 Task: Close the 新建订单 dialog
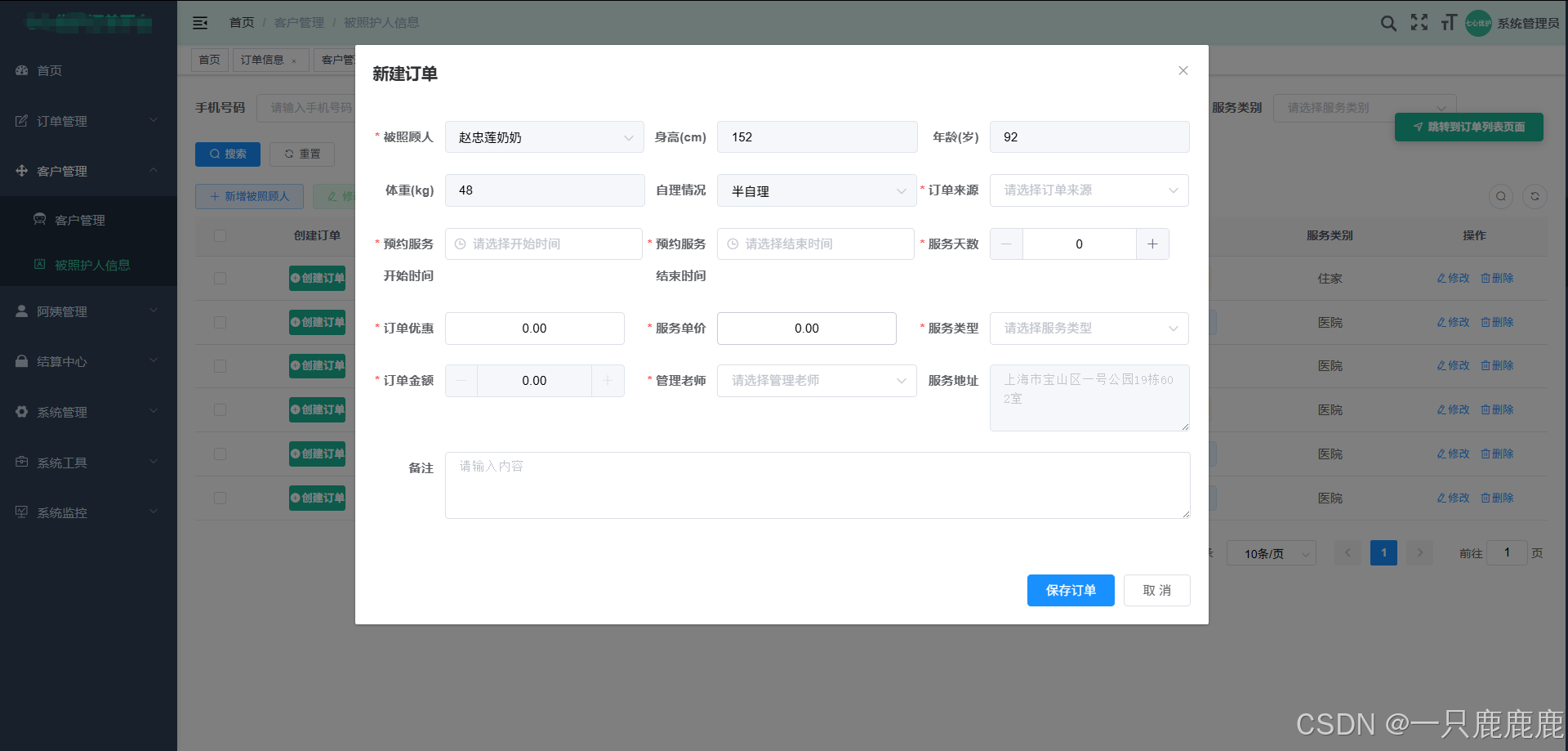[1183, 71]
